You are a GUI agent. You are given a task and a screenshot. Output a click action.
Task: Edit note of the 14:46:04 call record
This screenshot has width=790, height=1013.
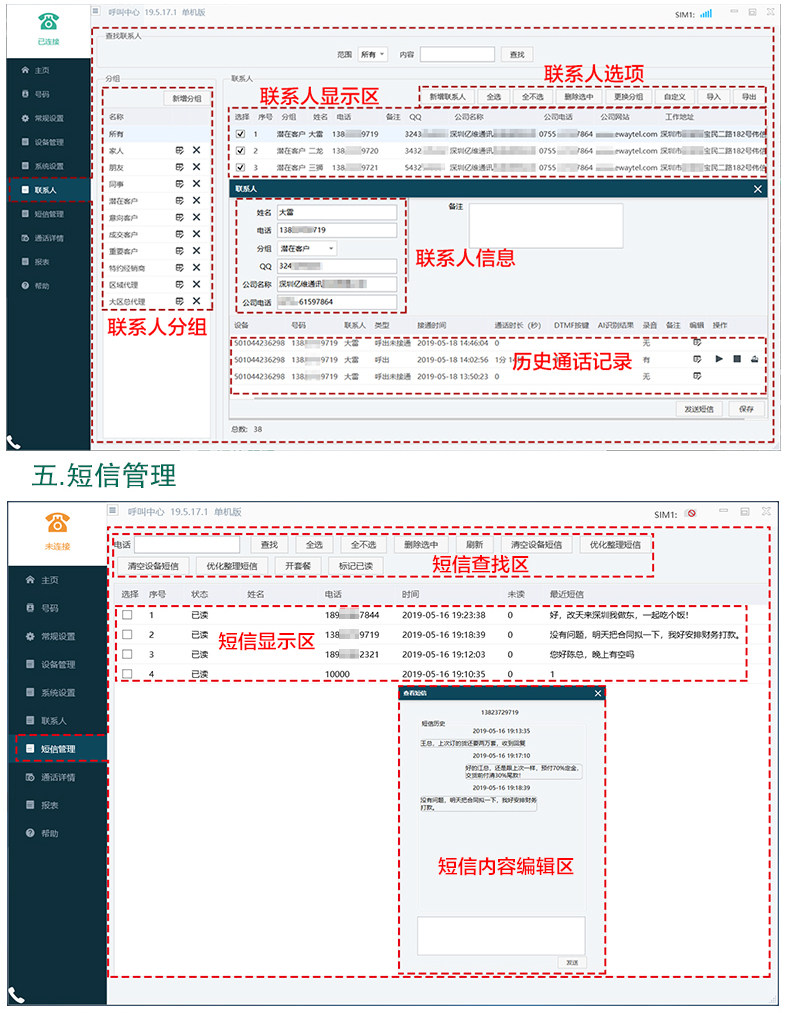(697, 342)
